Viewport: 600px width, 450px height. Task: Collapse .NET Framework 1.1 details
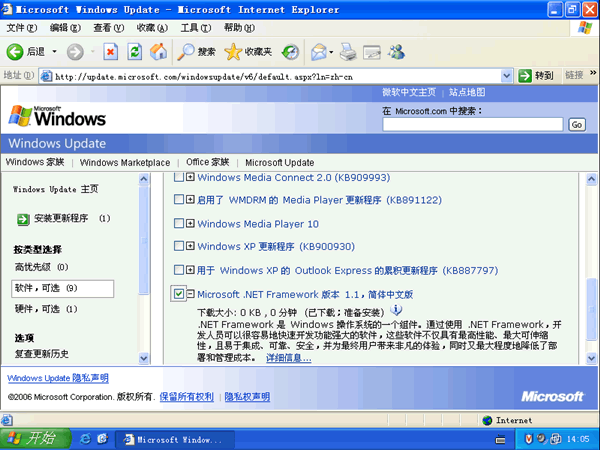(x=190, y=293)
